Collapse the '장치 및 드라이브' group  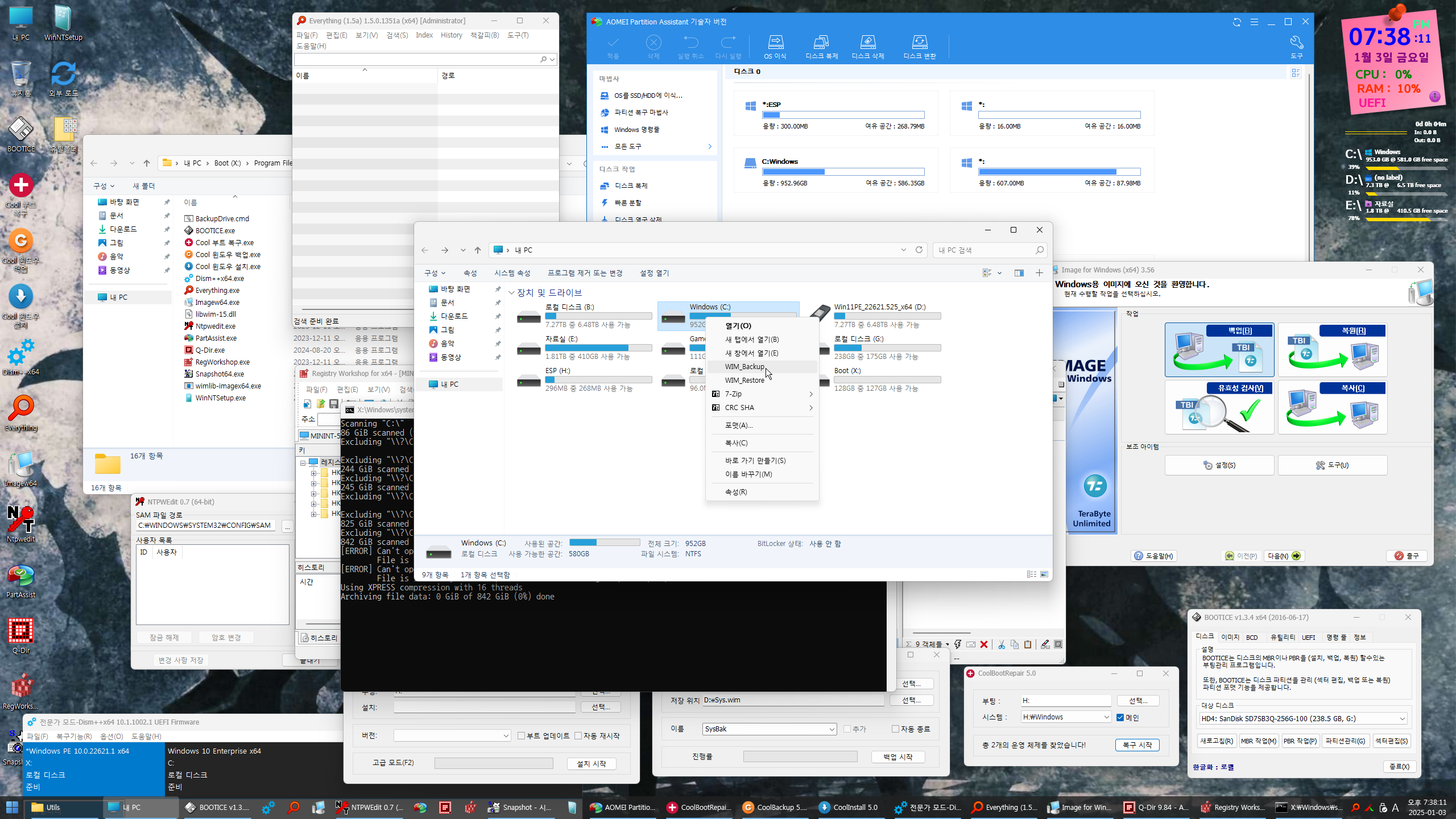click(x=511, y=293)
